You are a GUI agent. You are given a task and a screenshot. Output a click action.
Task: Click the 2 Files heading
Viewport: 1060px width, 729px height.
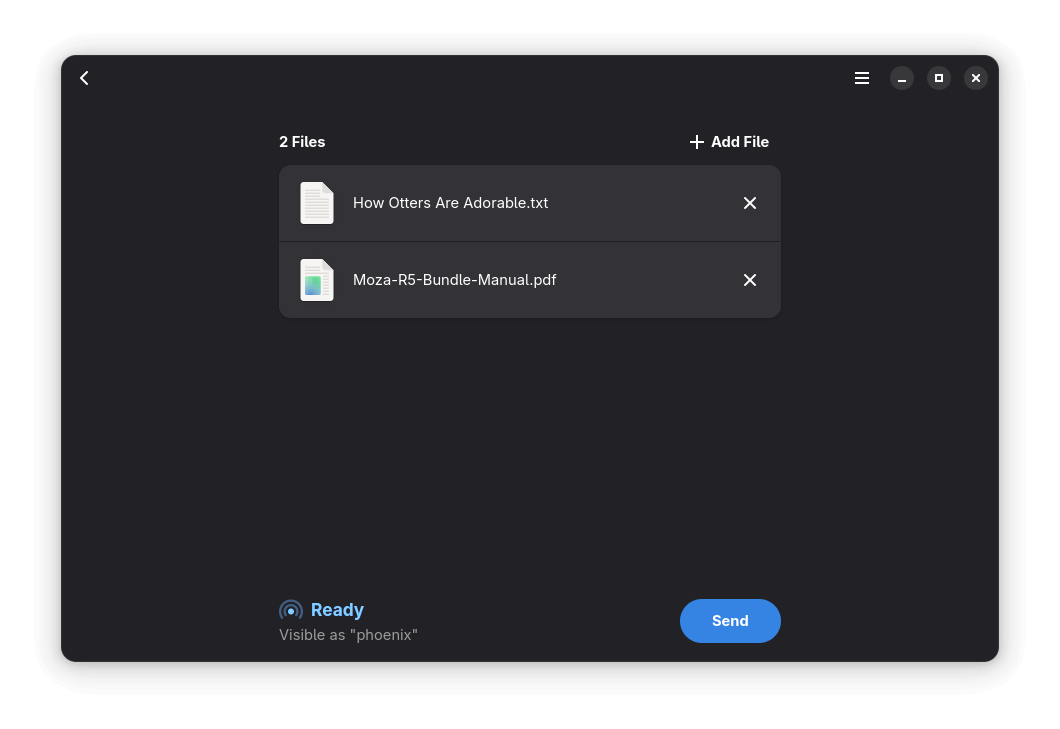(x=302, y=141)
